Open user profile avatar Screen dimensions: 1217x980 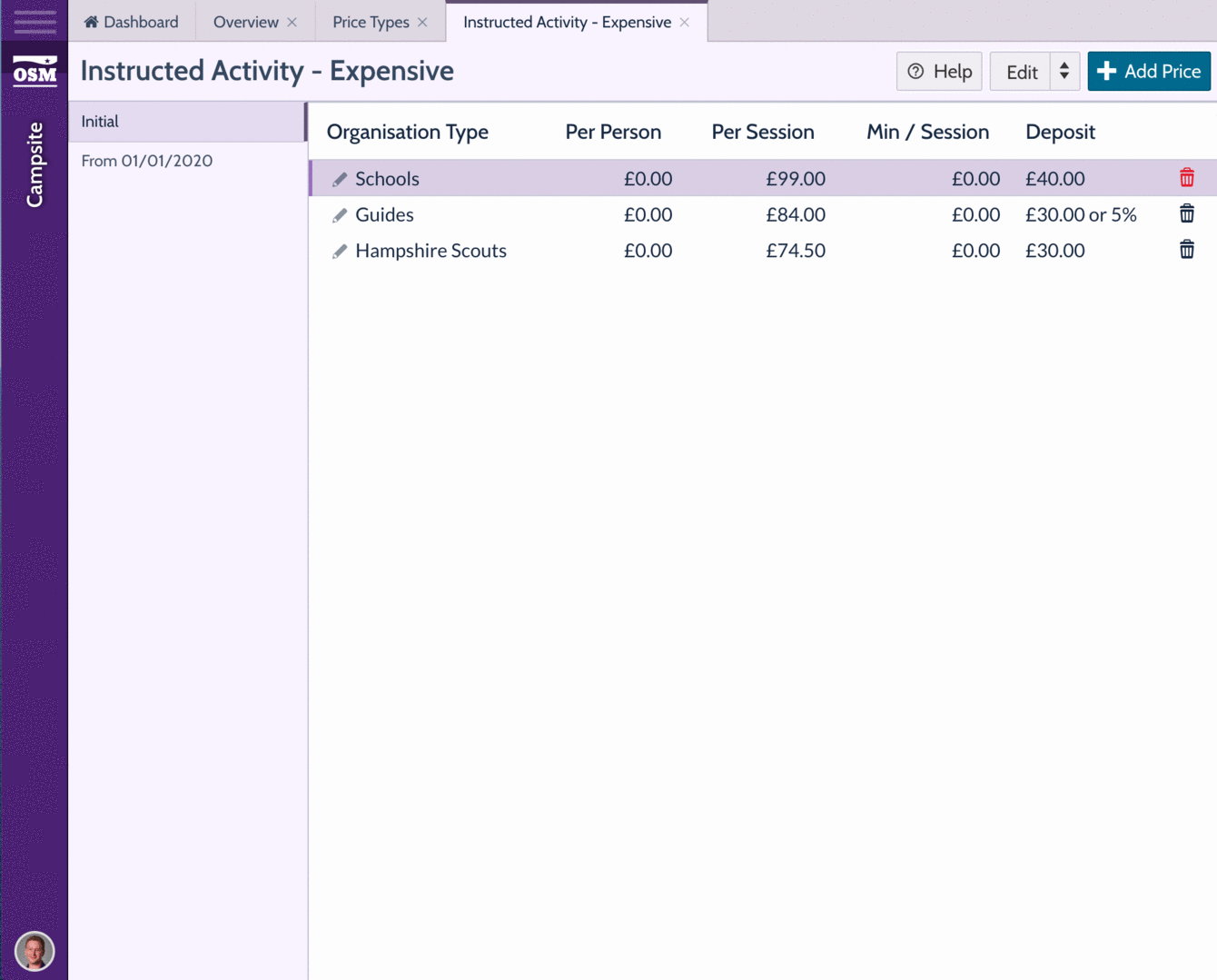35,951
